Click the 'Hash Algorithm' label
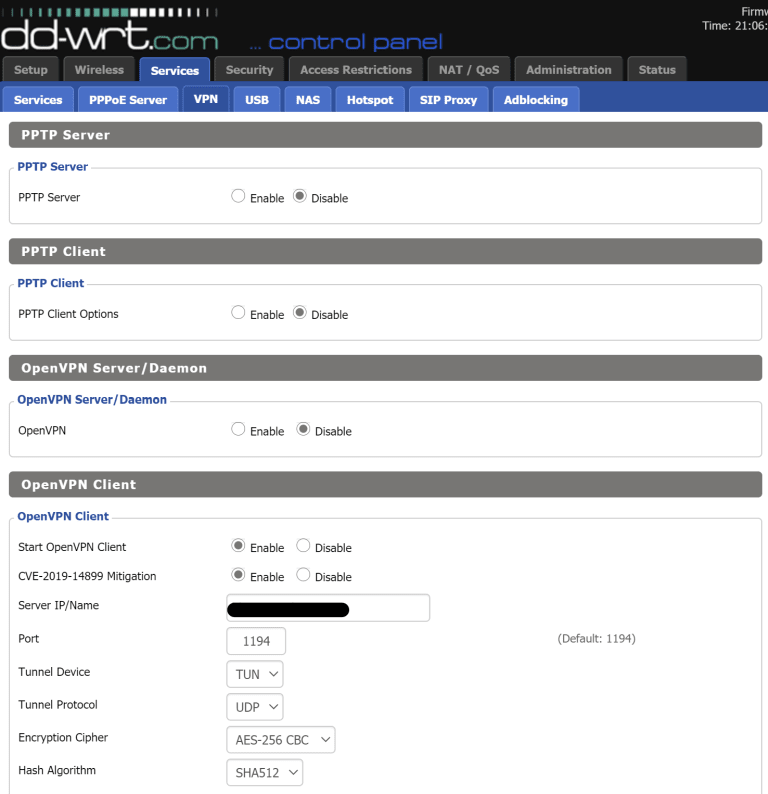This screenshot has width=768, height=794. [x=57, y=770]
